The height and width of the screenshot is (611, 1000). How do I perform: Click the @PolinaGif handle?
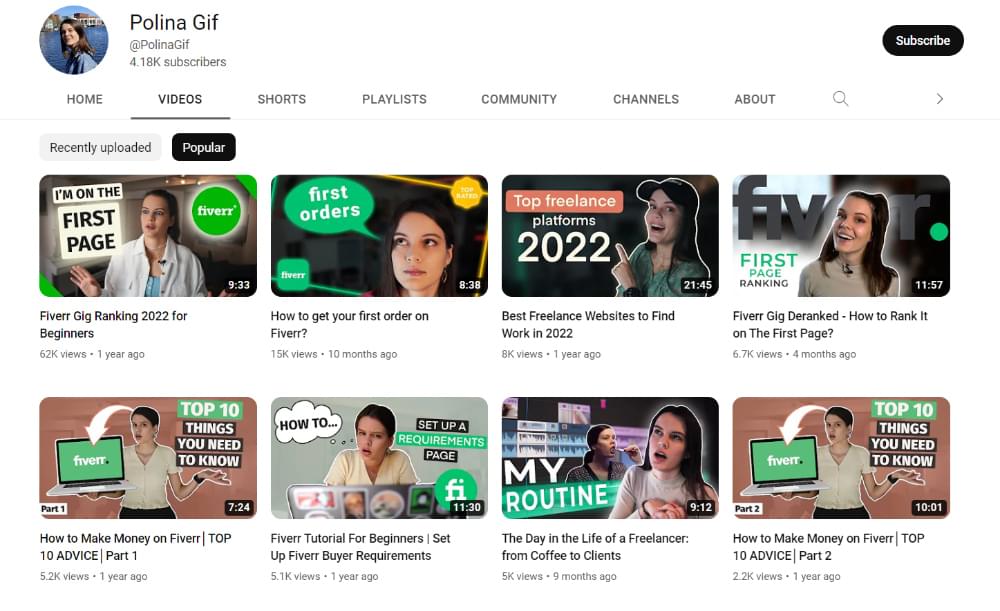(160, 44)
